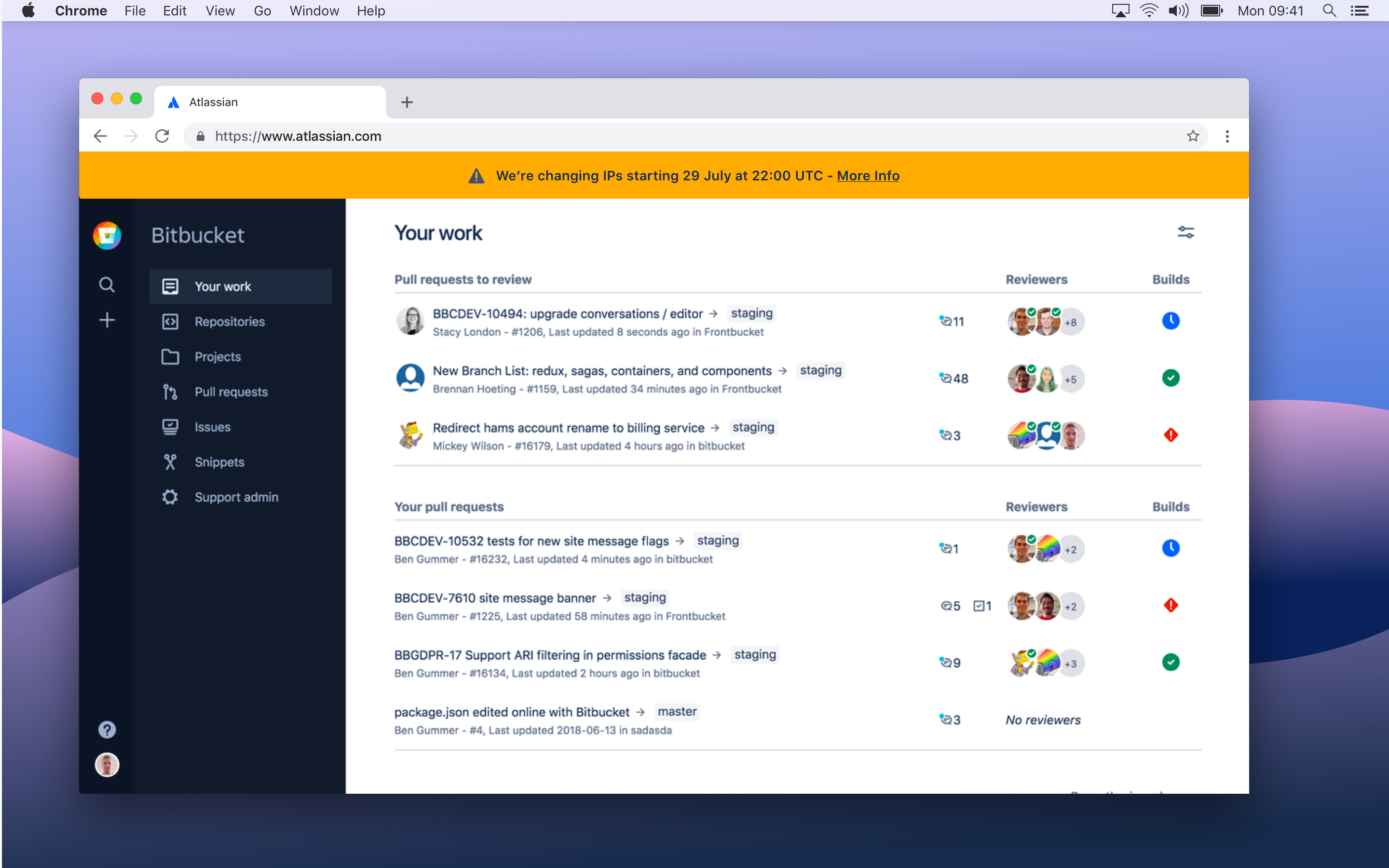
Task: Click the address bar URL field
Action: click(x=694, y=136)
